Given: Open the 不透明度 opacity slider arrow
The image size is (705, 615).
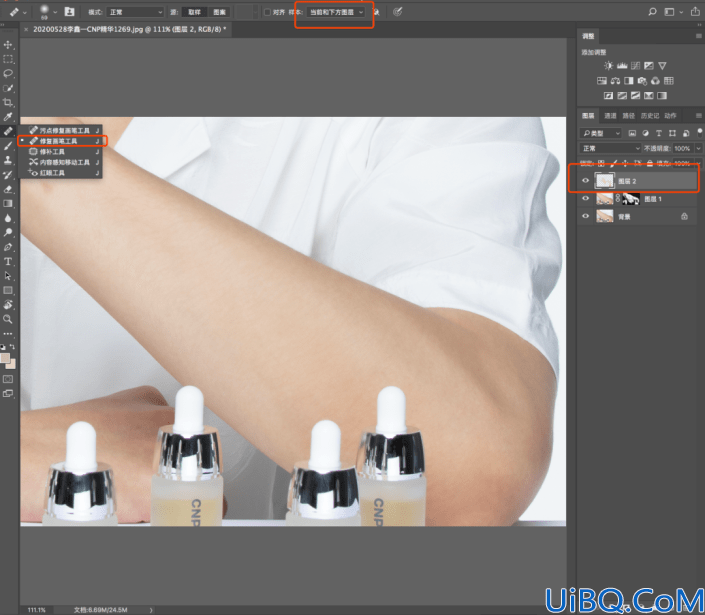Looking at the screenshot, I should 698,148.
